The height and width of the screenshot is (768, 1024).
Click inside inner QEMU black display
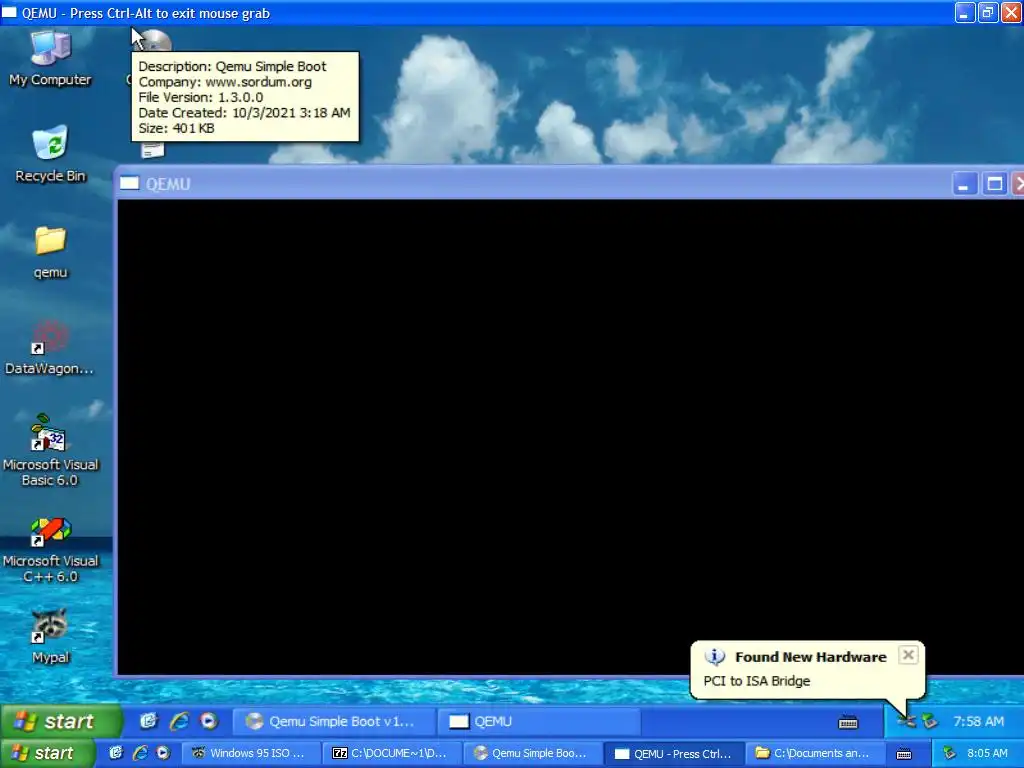(569, 436)
